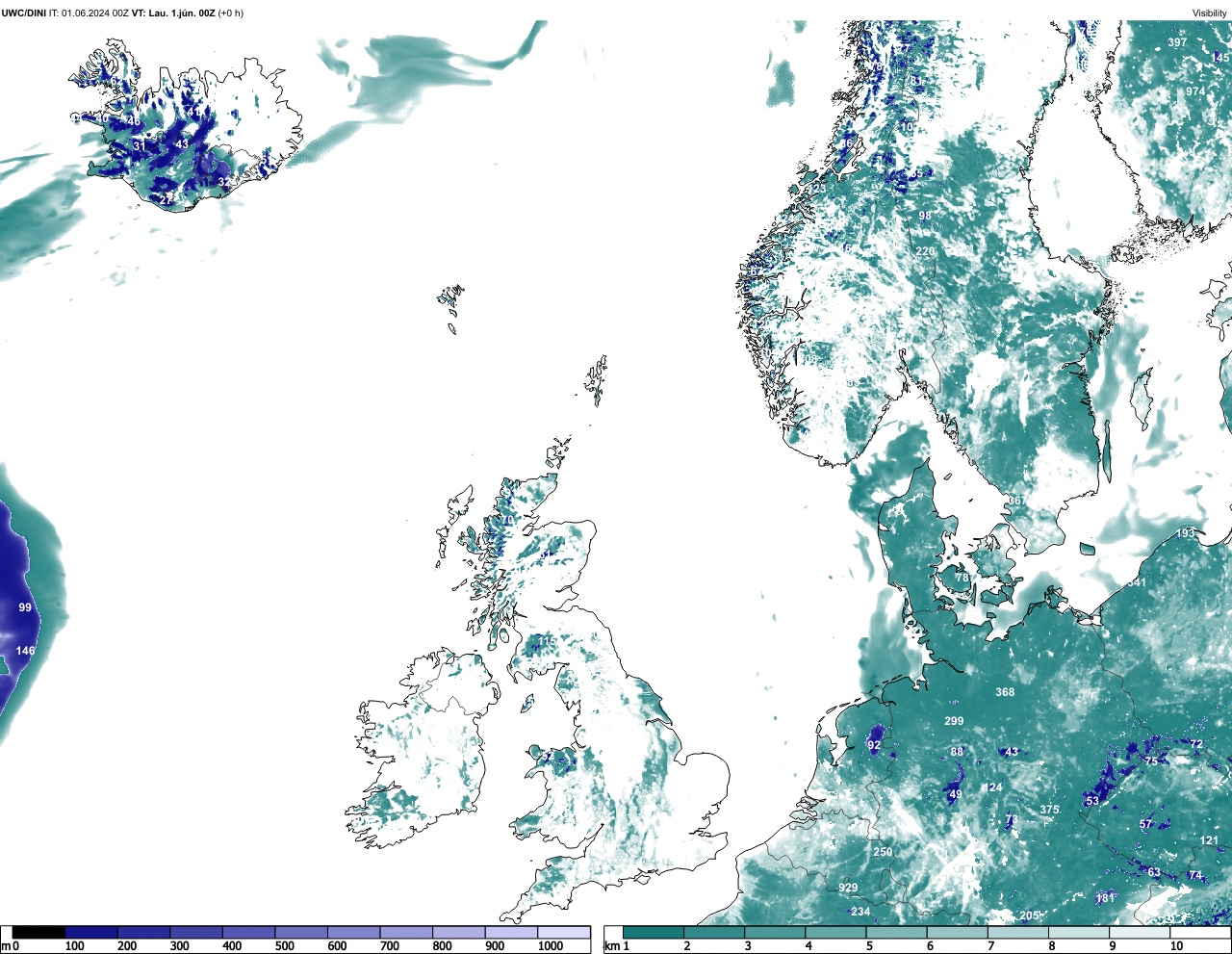Viewport: 1232px width, 954px height.
Task: Click the '929' value near the bottom
Action: [x=848, y=888]
